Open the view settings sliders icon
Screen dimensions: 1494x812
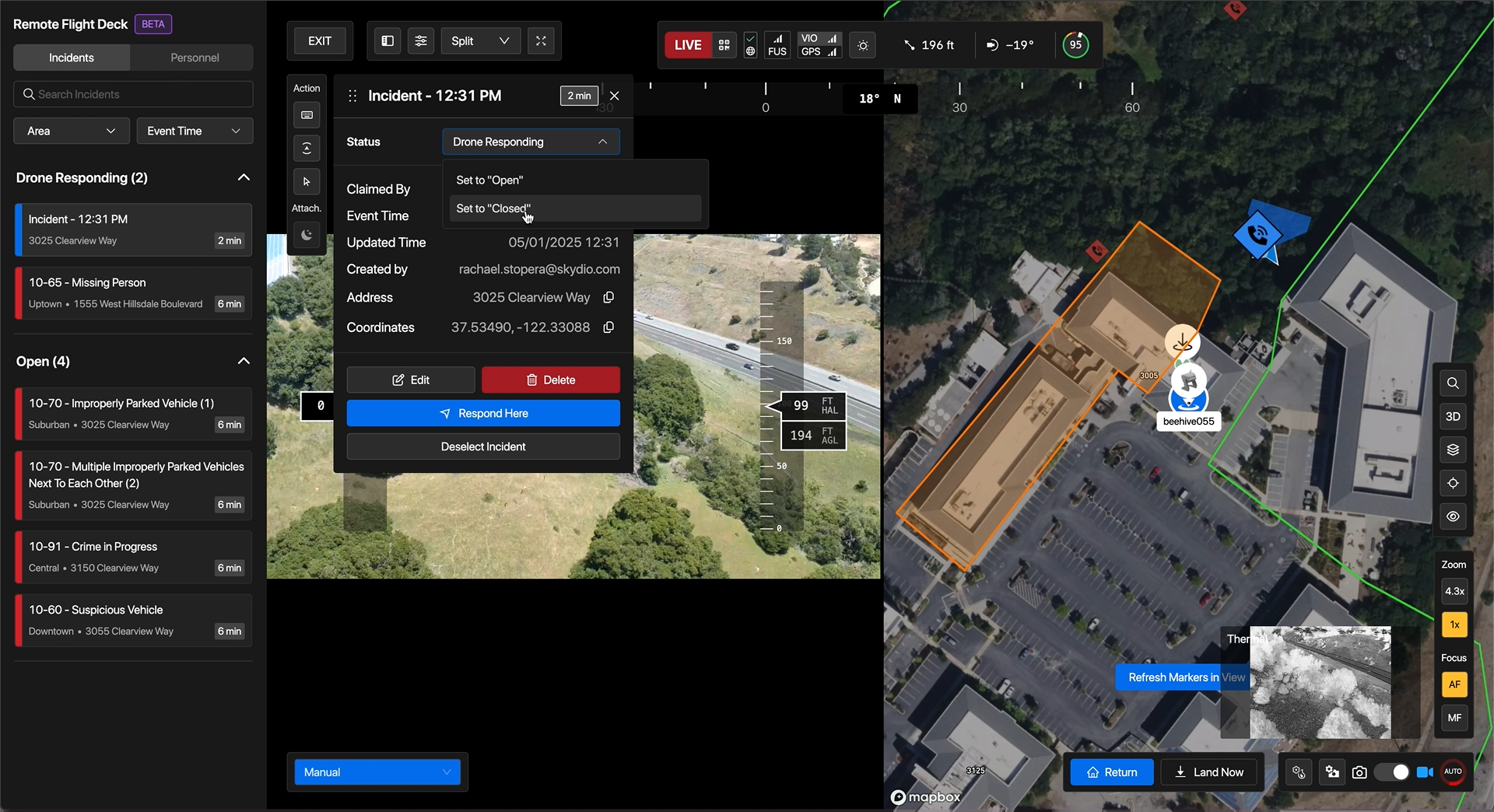click(x=421, y=41)
